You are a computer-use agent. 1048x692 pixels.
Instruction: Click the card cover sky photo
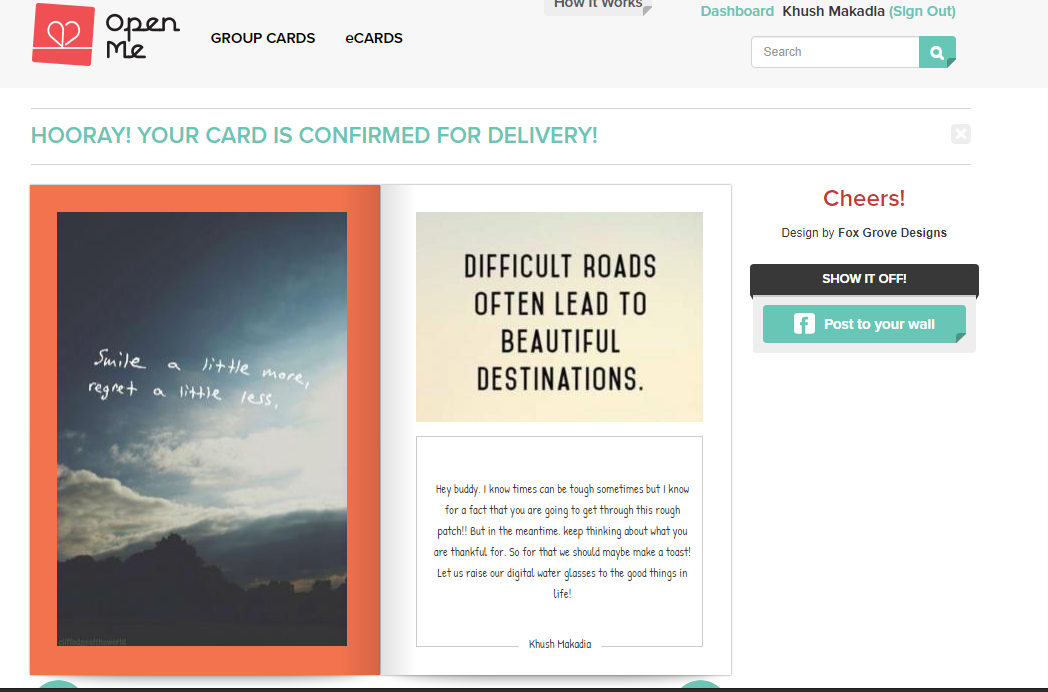click(x=202, y=429)
